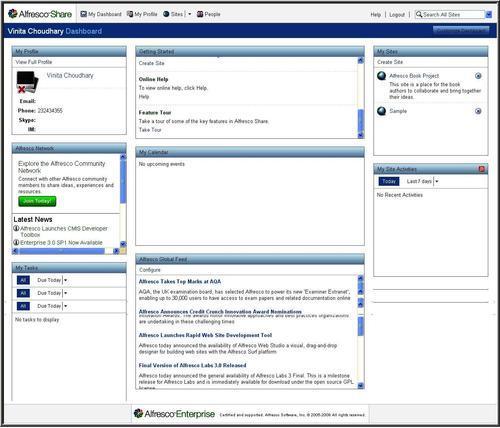Click the Getting Started scrollbar thumb
The width and height of the screenshot is (500, 428).
(360, 121)
